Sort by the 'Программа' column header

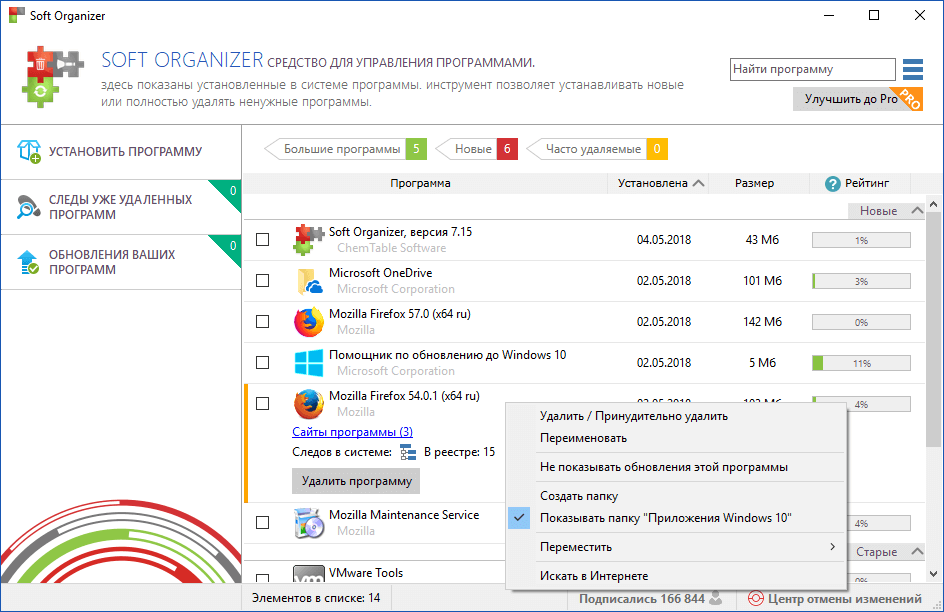click(420, 183)
